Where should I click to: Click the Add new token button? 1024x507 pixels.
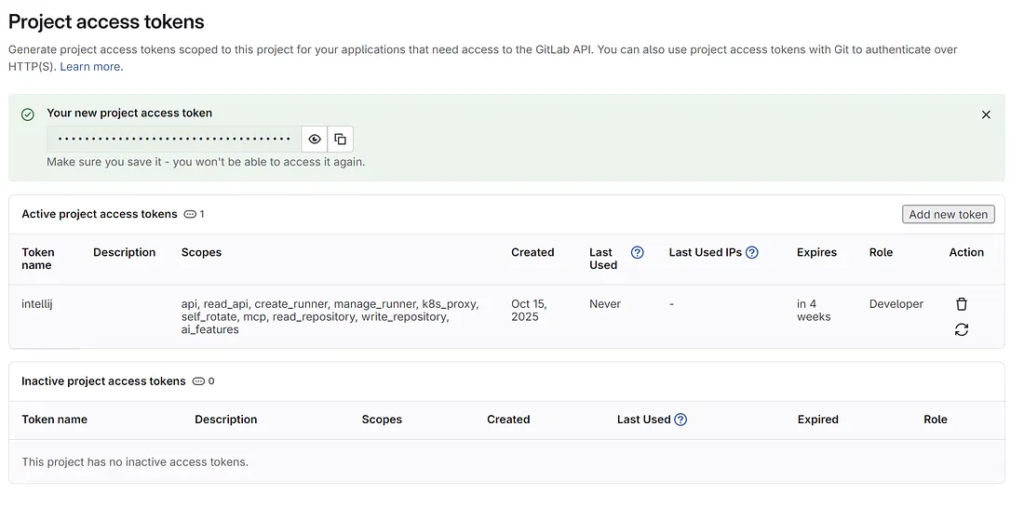(947, 214)
